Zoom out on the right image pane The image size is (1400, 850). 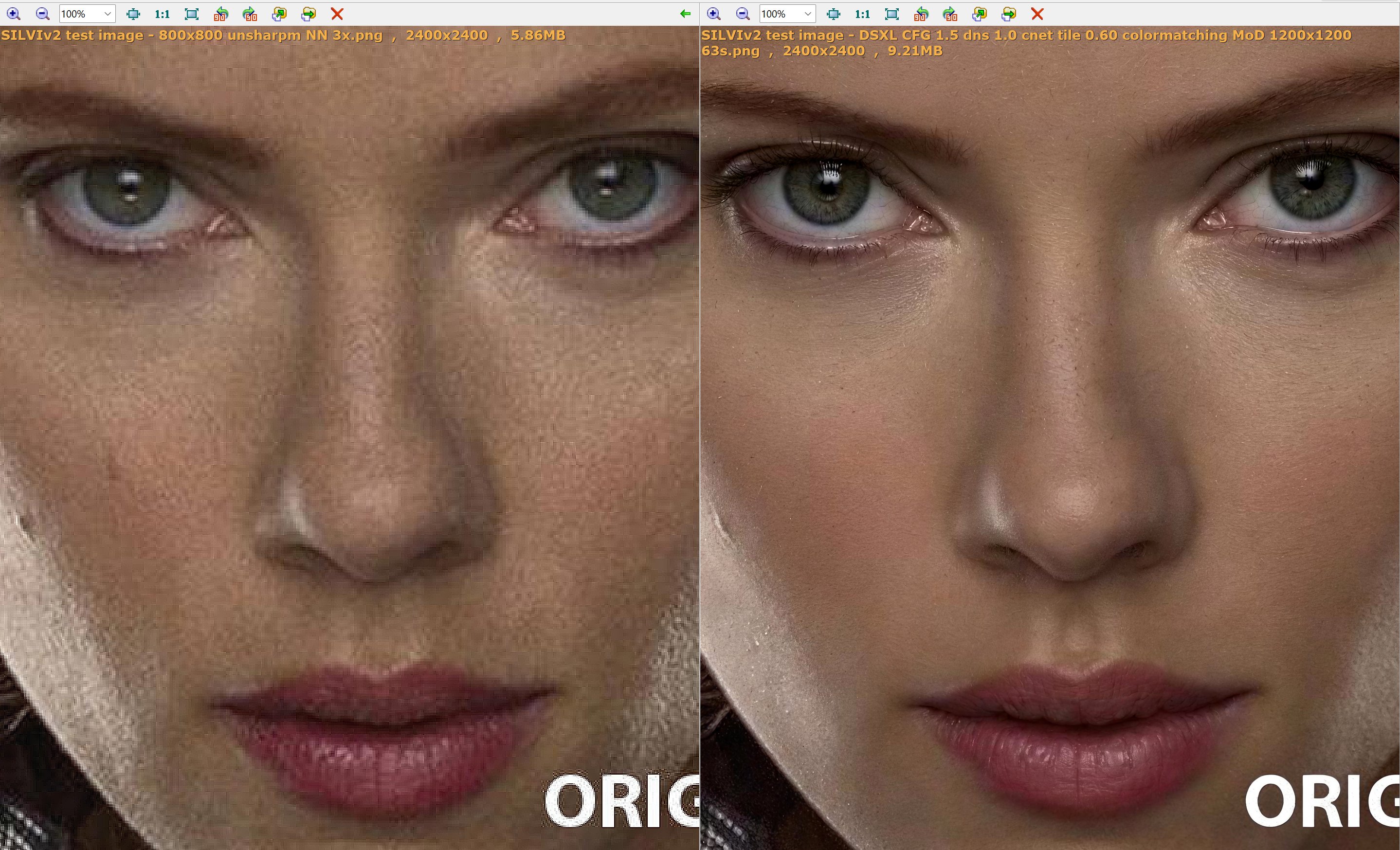[x=742, y=14]
